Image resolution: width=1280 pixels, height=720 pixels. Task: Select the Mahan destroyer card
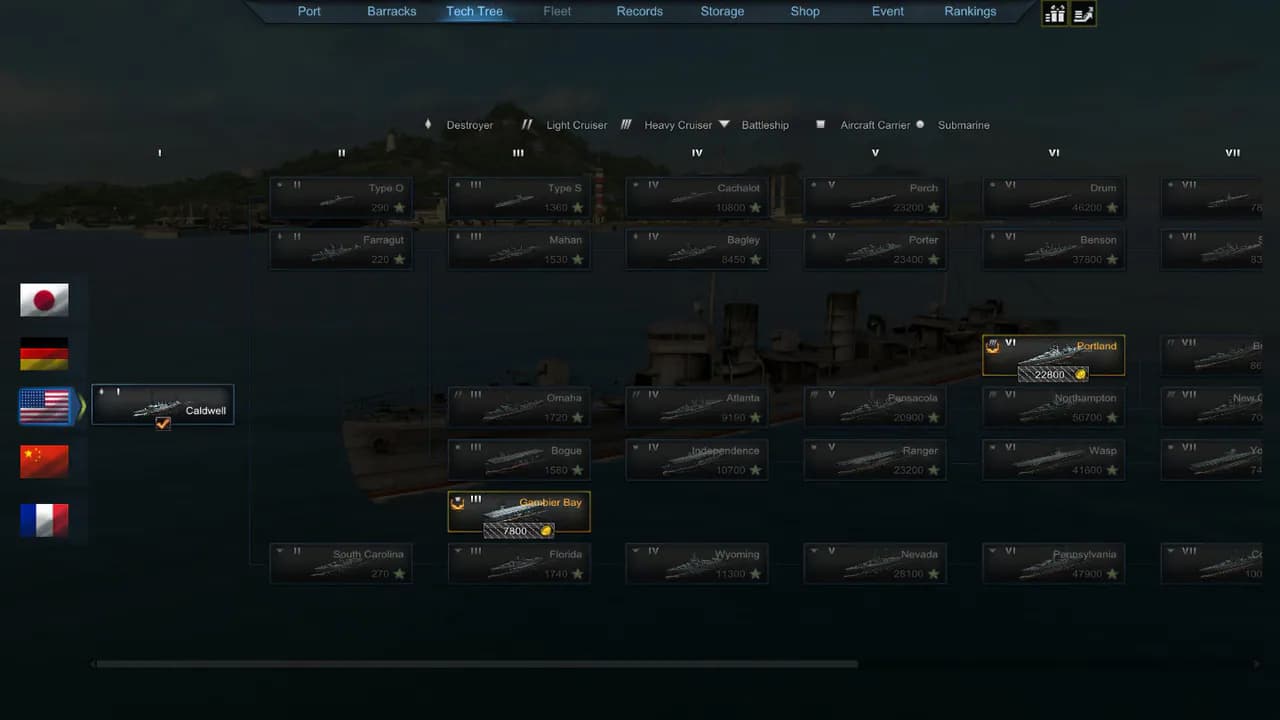[x=519, y=250]
